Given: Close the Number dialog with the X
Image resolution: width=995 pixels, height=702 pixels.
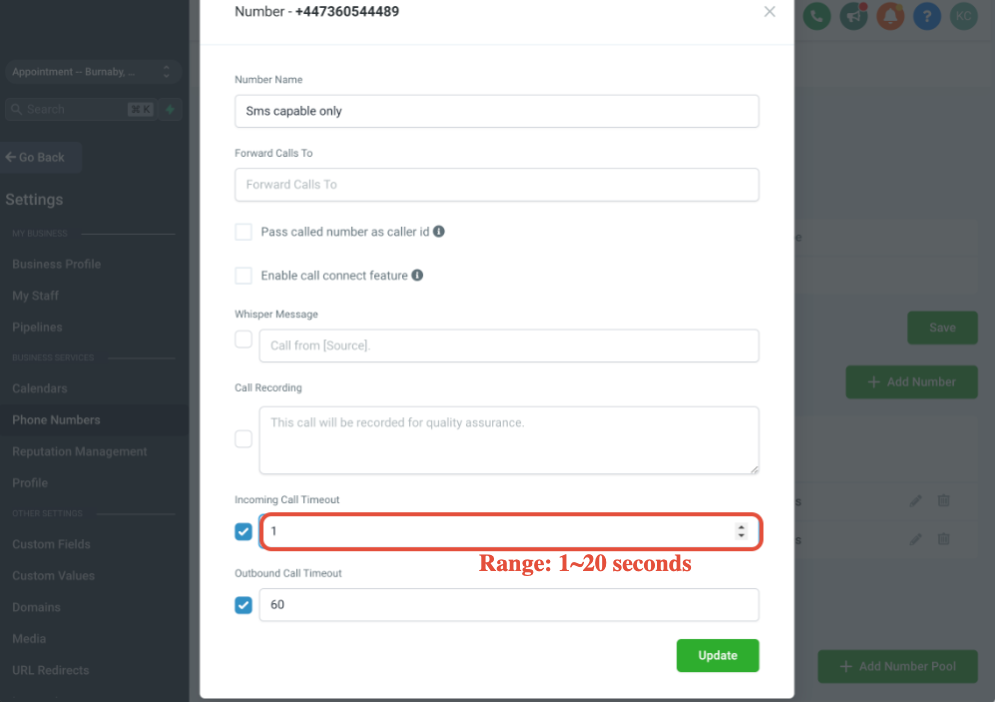Looking at the screenshot, I should [770, 11].
